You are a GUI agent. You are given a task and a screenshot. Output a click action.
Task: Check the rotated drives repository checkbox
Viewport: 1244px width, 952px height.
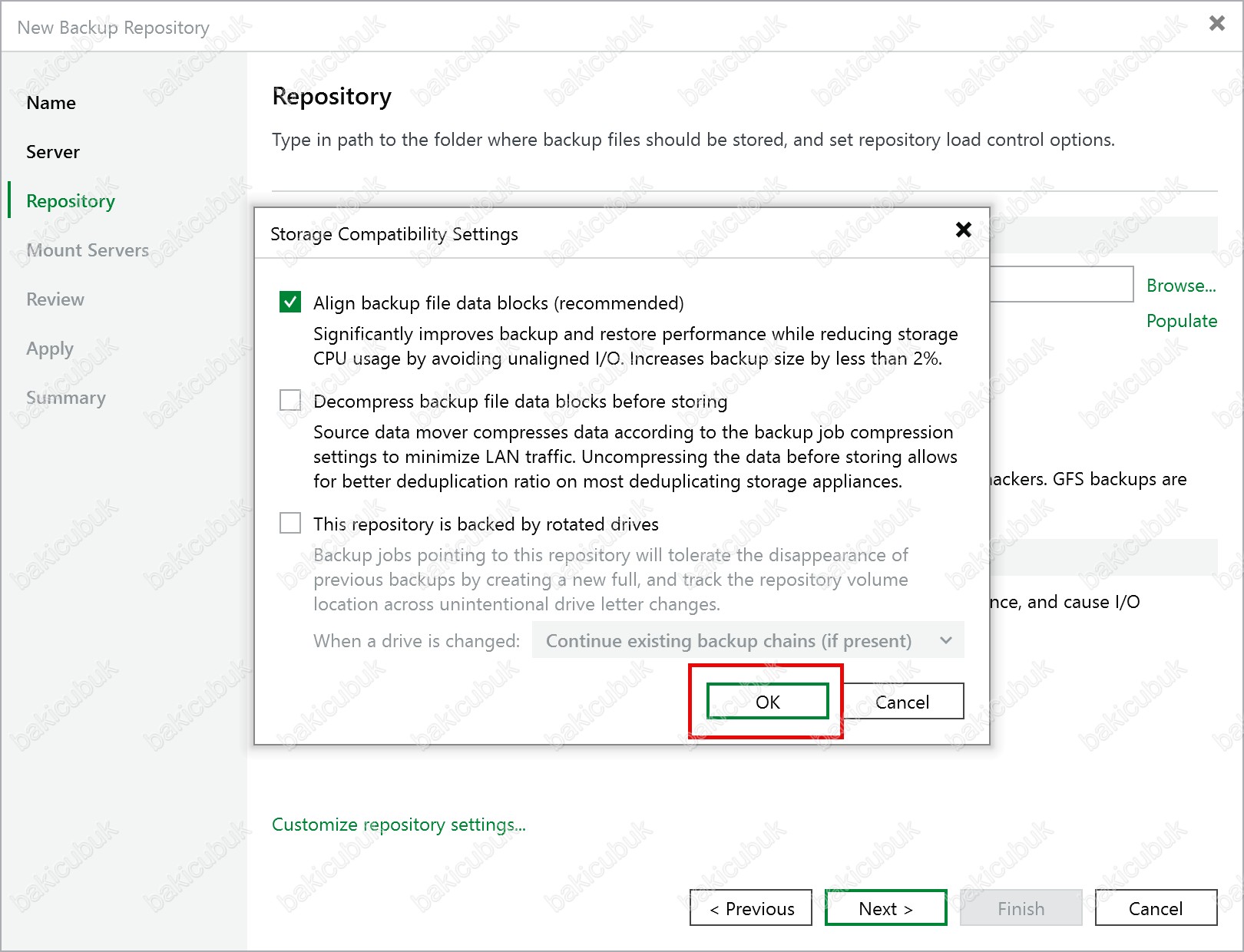tap(290, 524)
